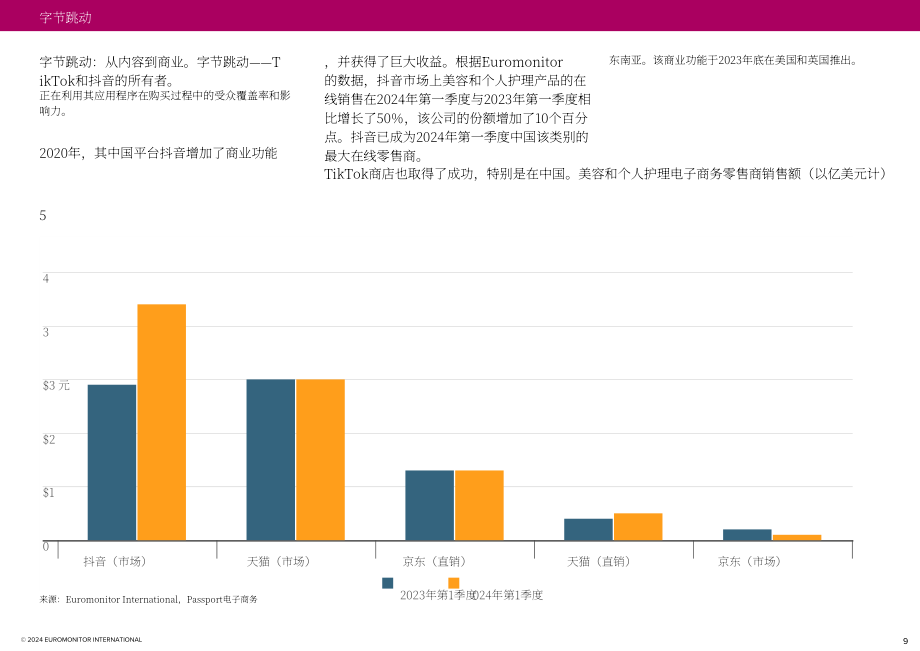The width and height of the screenshot is (920, 651).
Task: Click the orange 抖音 2024 bar
Action: [x=161, y=422]
